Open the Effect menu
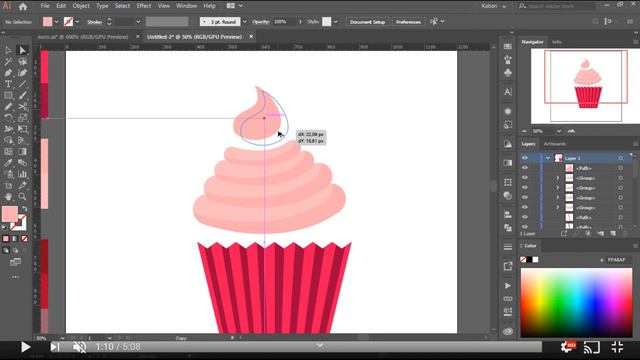Image resolution: width=640 pixels, height=360 pixels. coord(144,6)
